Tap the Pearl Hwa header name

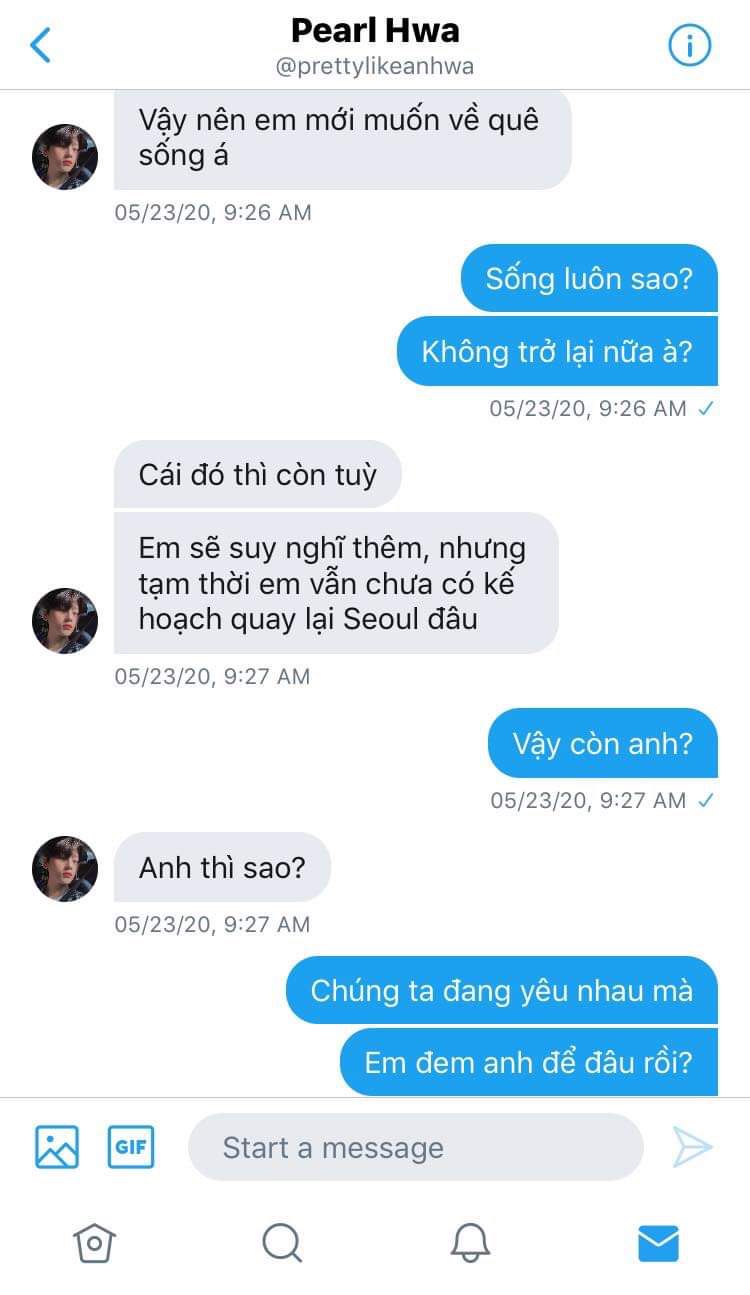coord(375,30)
